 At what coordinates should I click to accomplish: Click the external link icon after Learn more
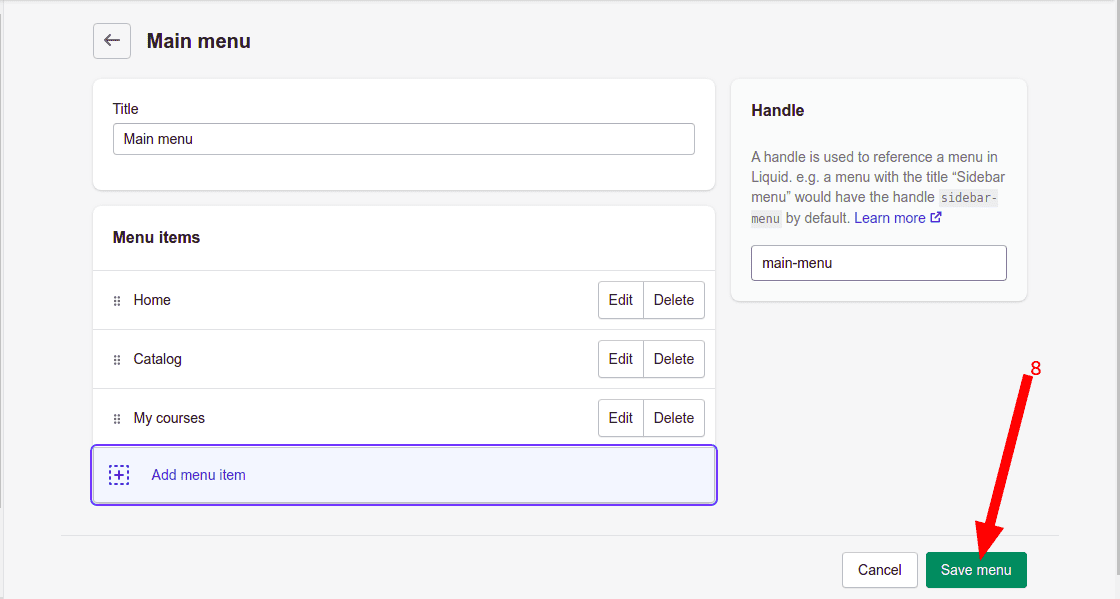[x=936, y=217]
